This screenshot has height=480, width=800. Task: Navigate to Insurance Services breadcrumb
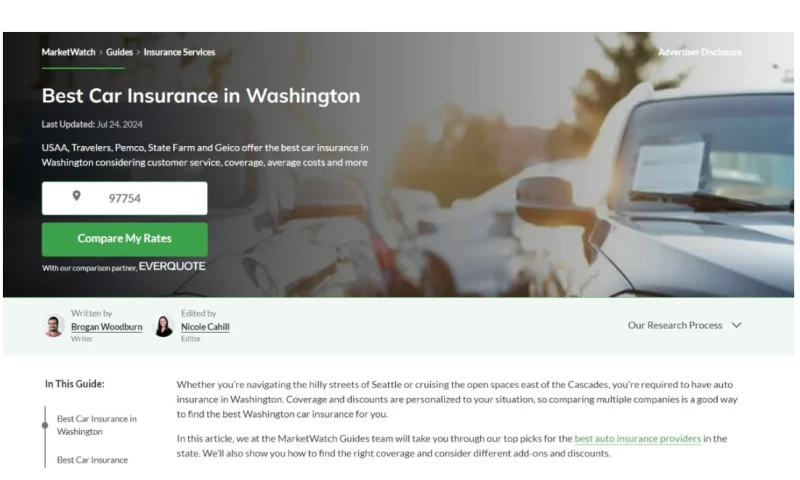179,52
